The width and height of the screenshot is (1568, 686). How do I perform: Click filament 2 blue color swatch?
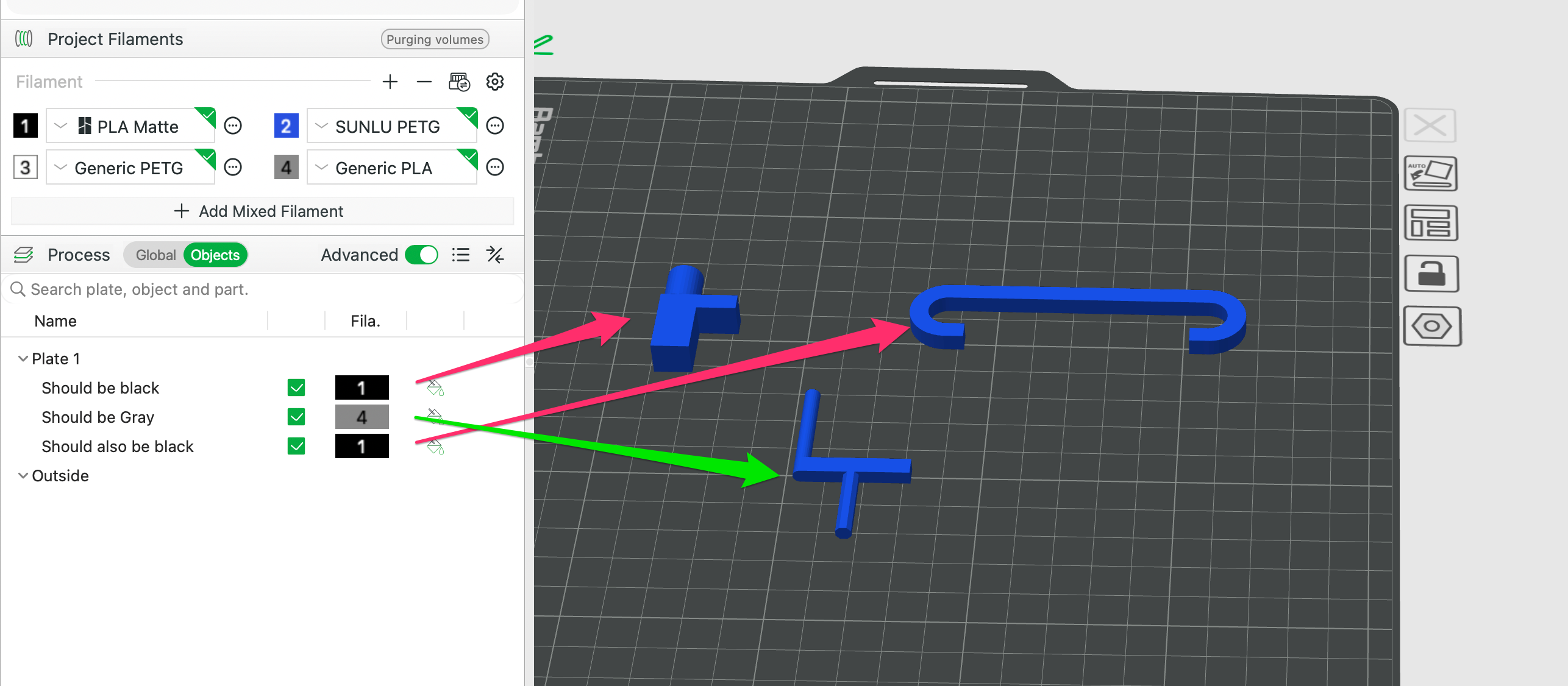point(286,126)
